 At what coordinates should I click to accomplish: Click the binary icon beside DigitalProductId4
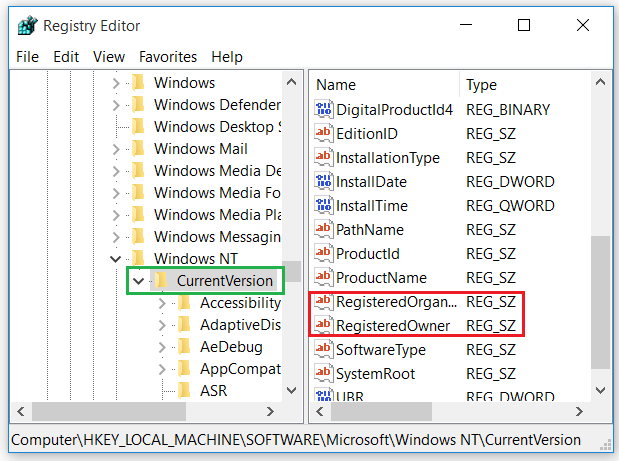point(324,109)
